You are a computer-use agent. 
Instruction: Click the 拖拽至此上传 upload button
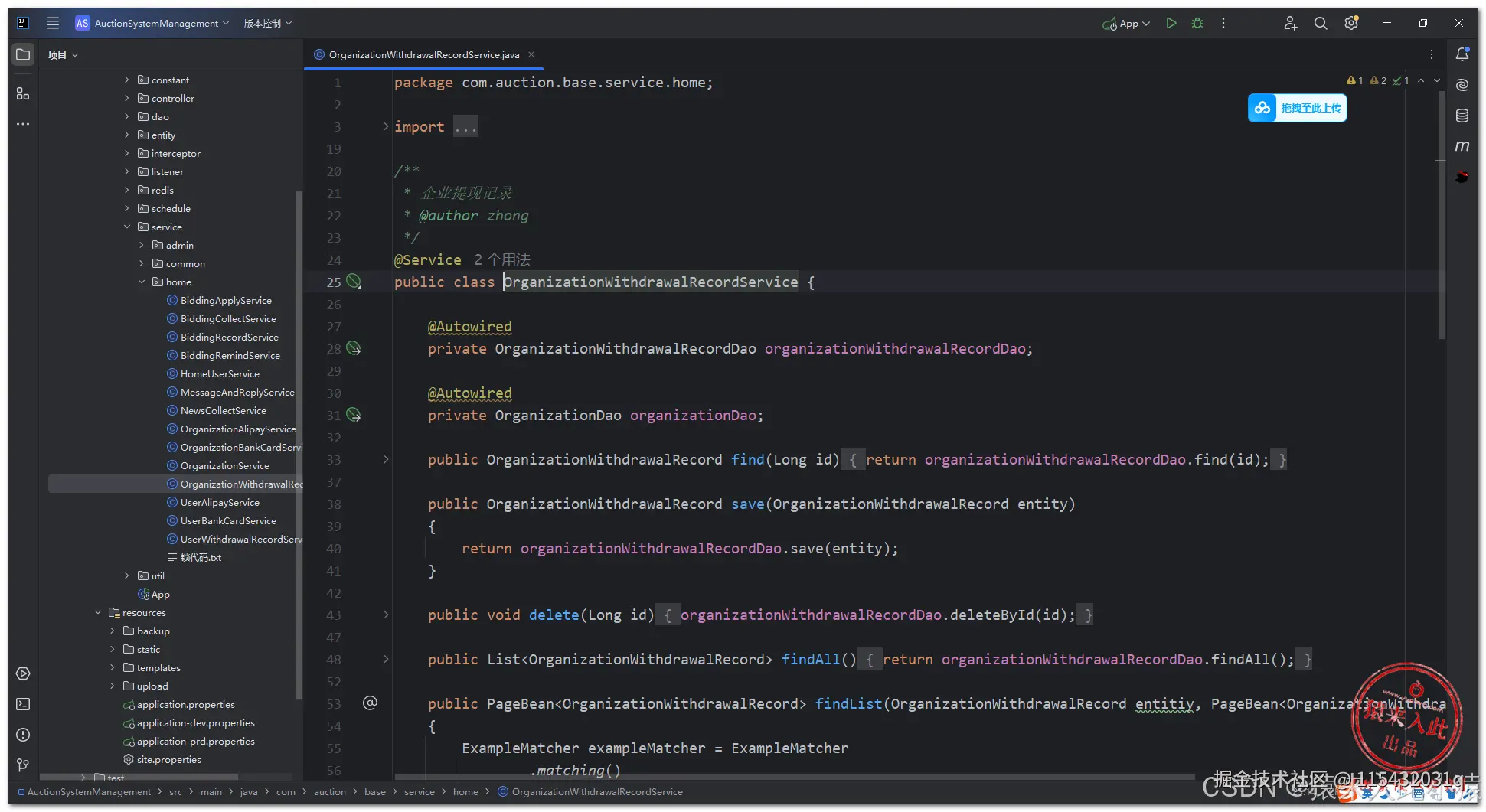1297,108
